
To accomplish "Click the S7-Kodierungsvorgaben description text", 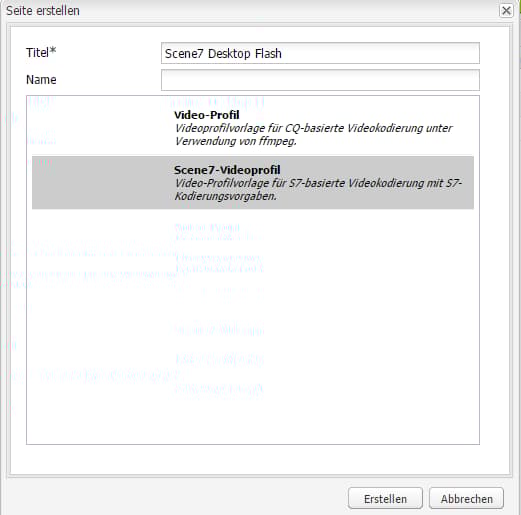I will tap(318, 190).
